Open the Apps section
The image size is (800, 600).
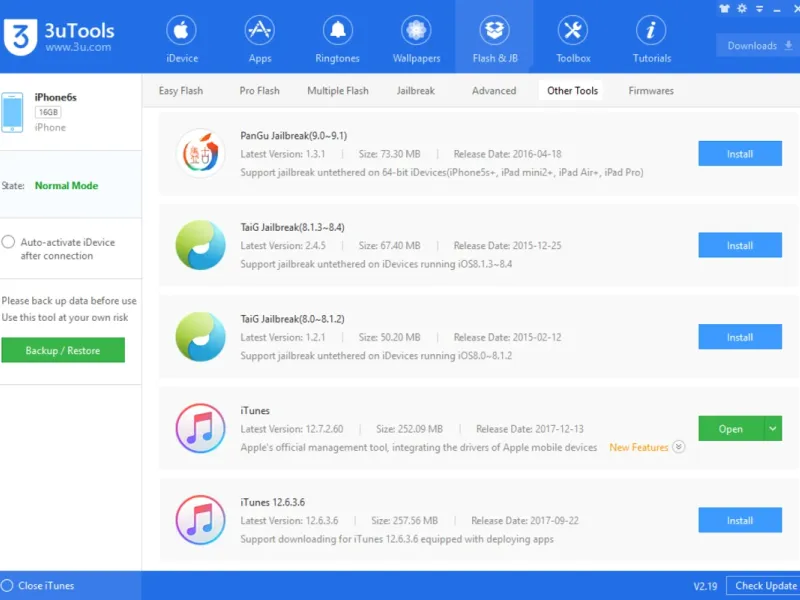pyautogui.click(x=260, y=39)
